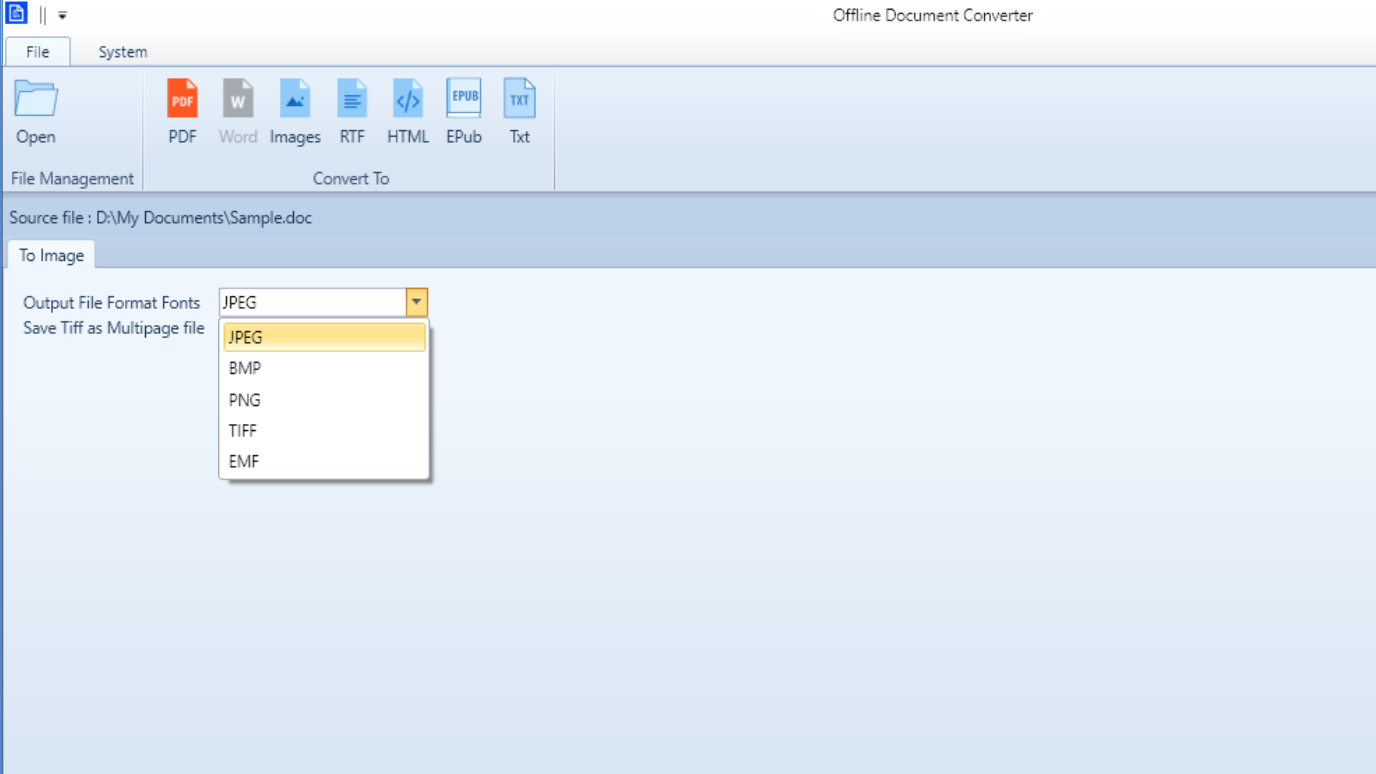Click the Images conversion icon
The image size is (1376, 774).
click(x=295, y=110)
